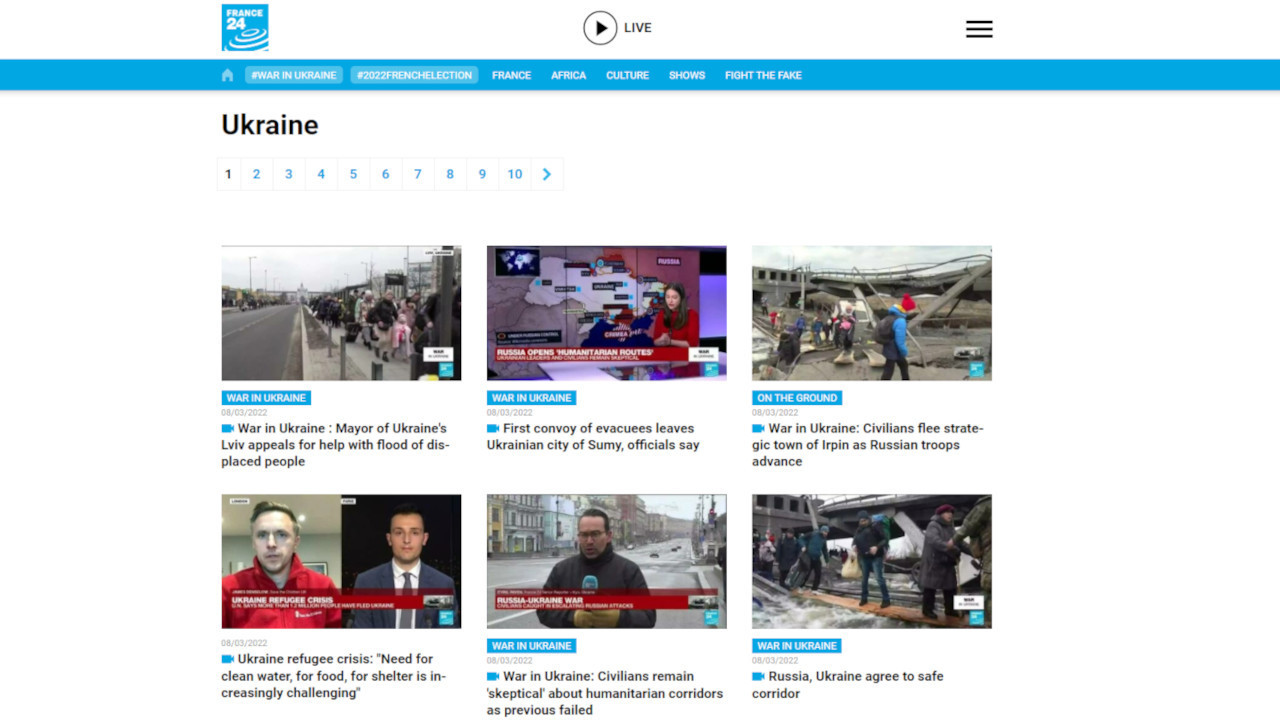Click WAR IN UKRAINE tag above skeptical civilians headline
This screenshot has height=720, width=1280.
(x=531, y=646)
